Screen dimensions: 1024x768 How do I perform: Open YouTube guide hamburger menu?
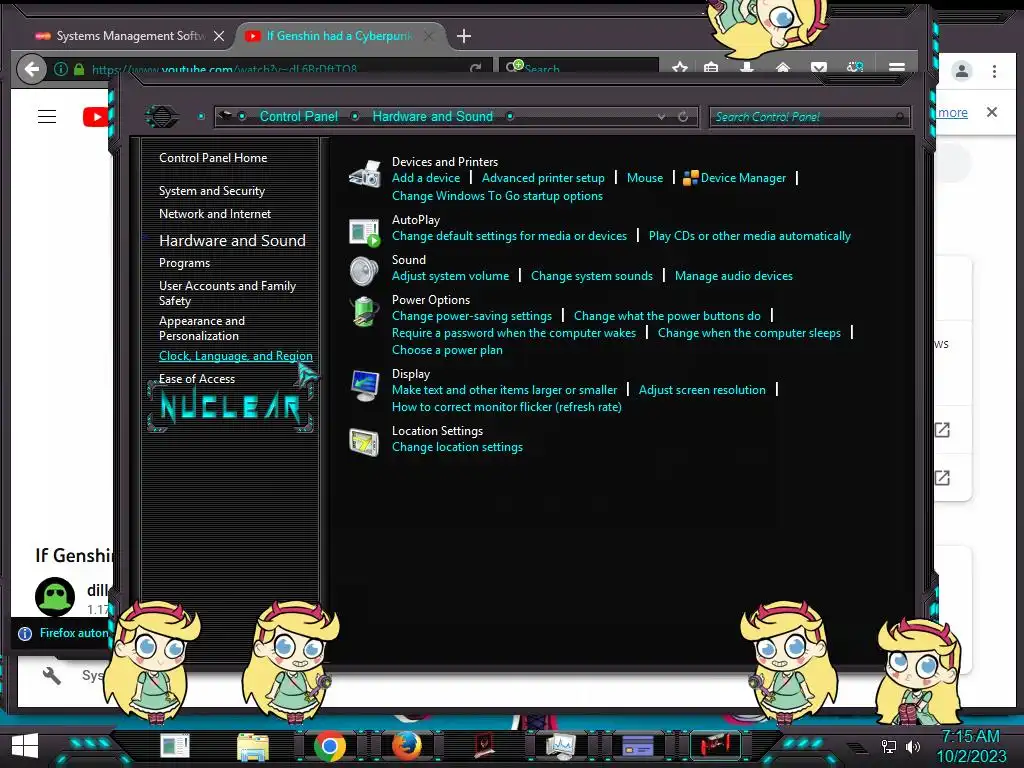[47, 117]
